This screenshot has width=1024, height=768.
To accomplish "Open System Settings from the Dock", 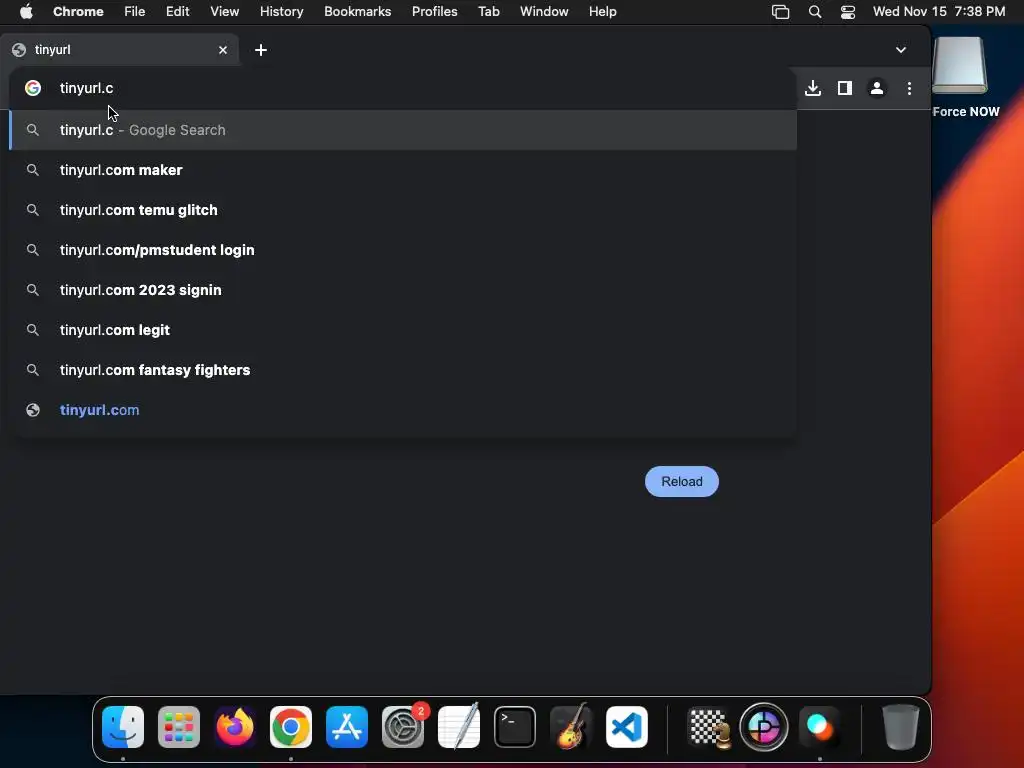I will tap(403, 727).
